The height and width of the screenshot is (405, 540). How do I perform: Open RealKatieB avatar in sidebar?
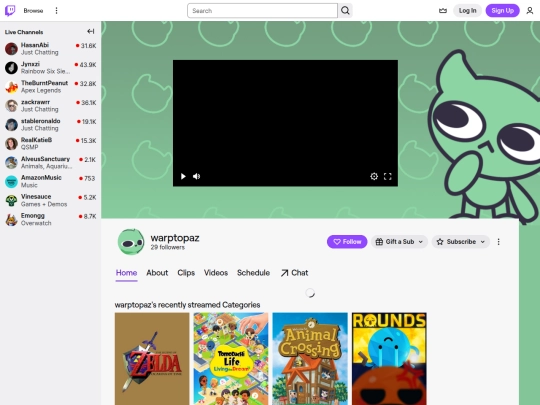coord(11,144)
